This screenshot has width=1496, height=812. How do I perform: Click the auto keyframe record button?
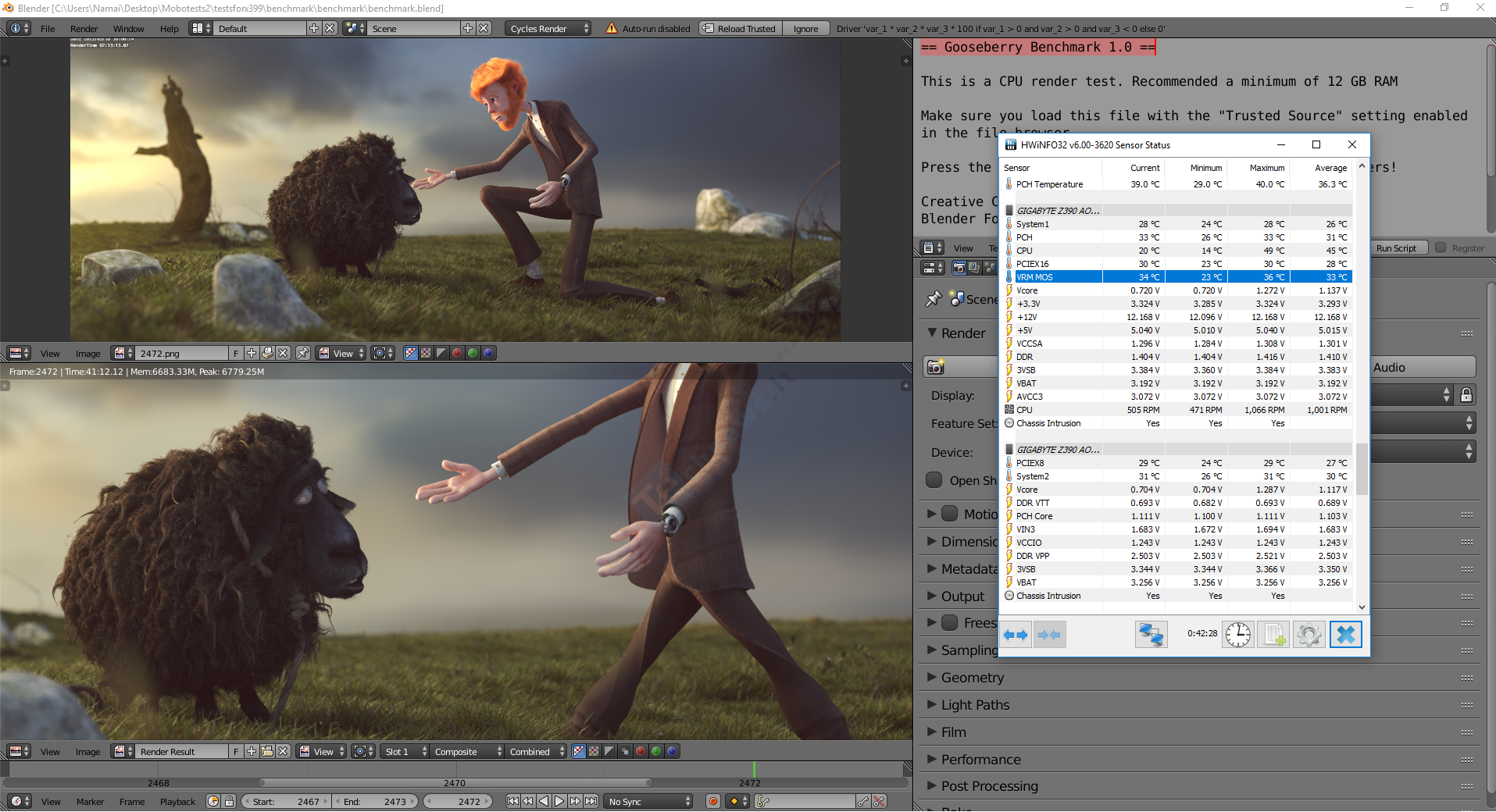click(x=712, y=801)
